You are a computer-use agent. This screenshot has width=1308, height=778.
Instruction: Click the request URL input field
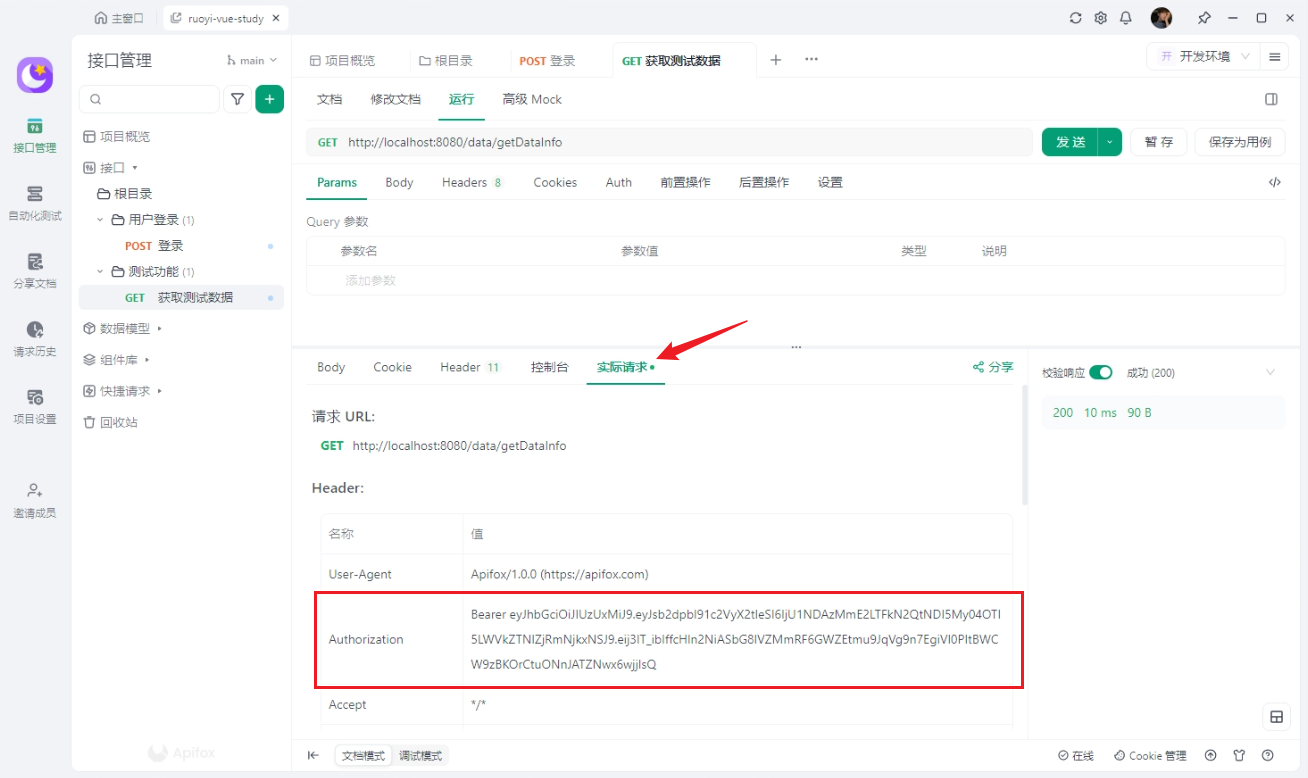[x=680, y=142]
